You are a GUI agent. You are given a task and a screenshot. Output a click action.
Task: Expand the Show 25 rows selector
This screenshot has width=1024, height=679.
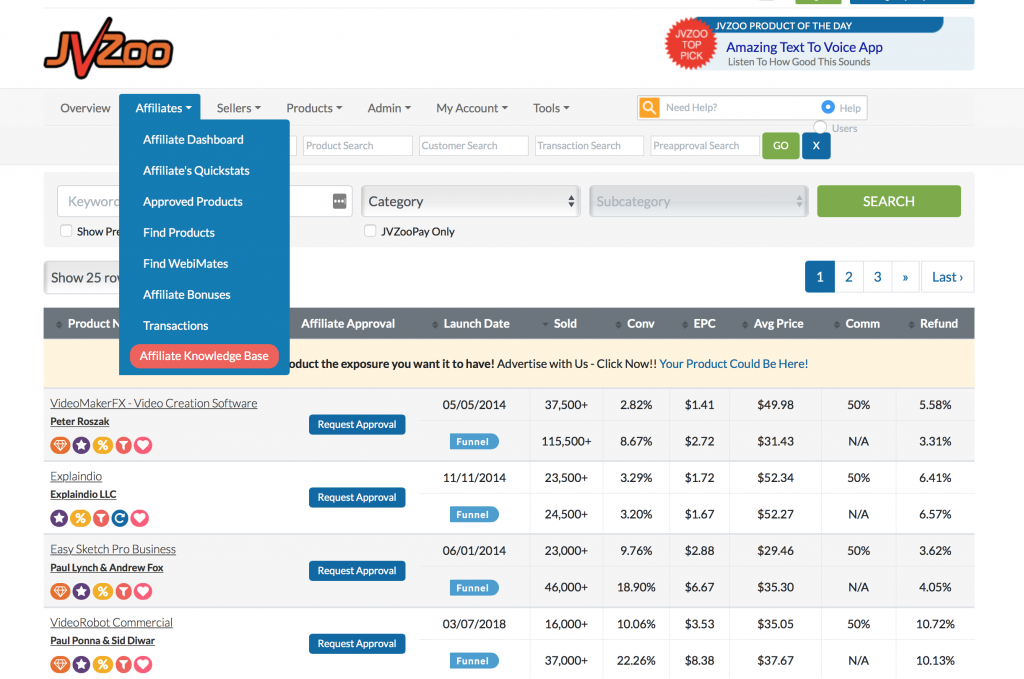coord(84,277)
